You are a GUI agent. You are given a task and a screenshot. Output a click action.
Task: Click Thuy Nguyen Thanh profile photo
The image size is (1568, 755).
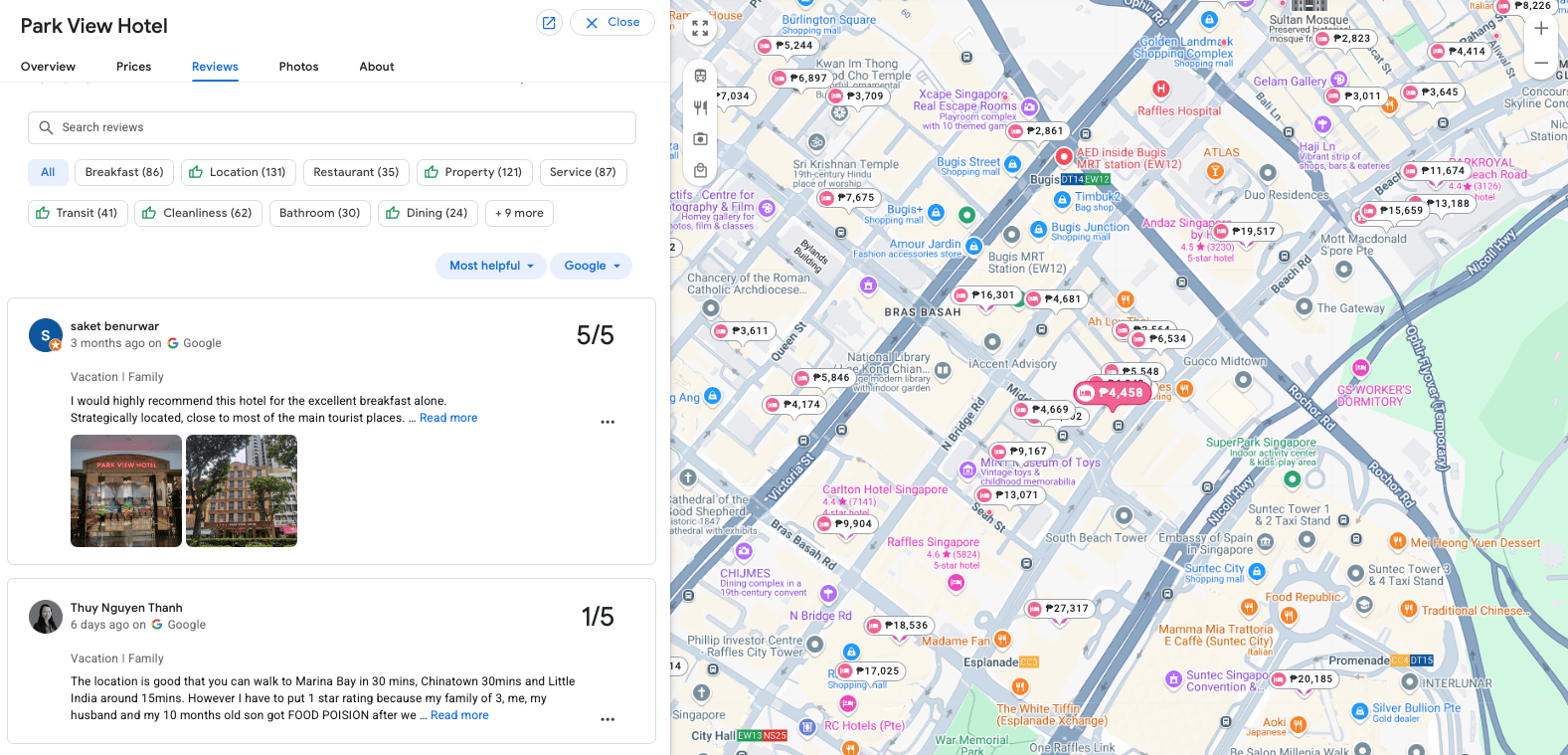point(46,617)
